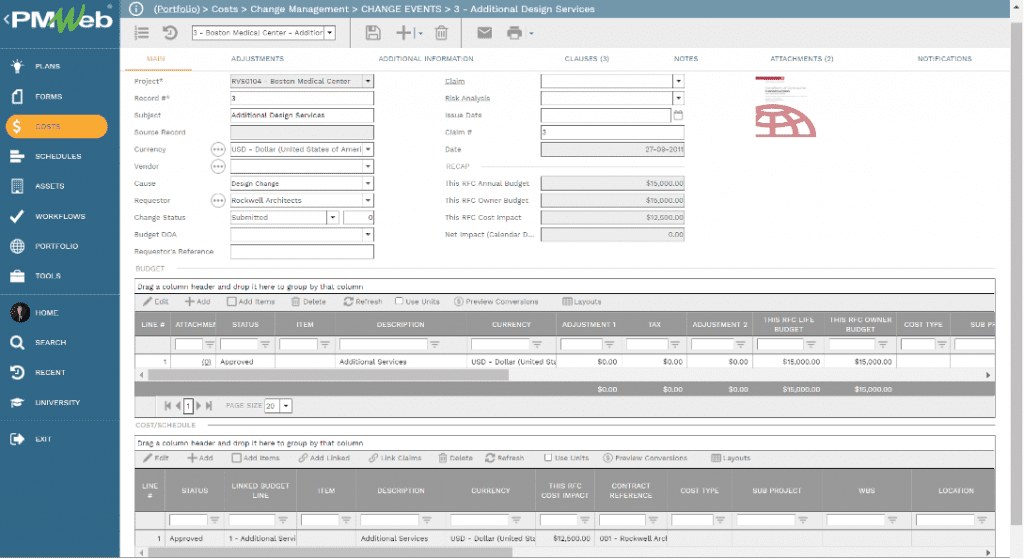Expand the Requestor dropdown
This screenshot has height=559, width=1024.
[368, 200]
